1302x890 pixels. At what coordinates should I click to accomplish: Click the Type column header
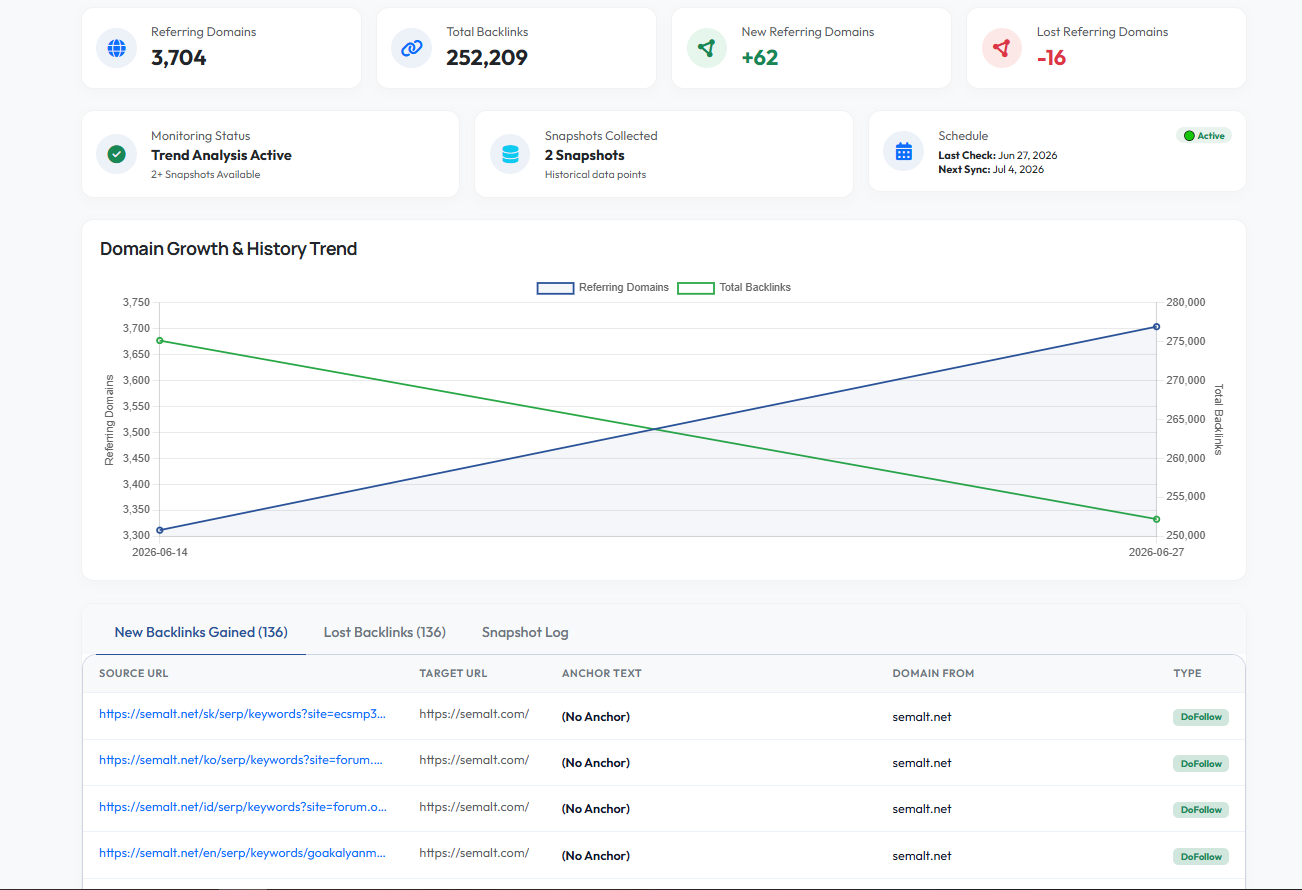(1188, 673)
